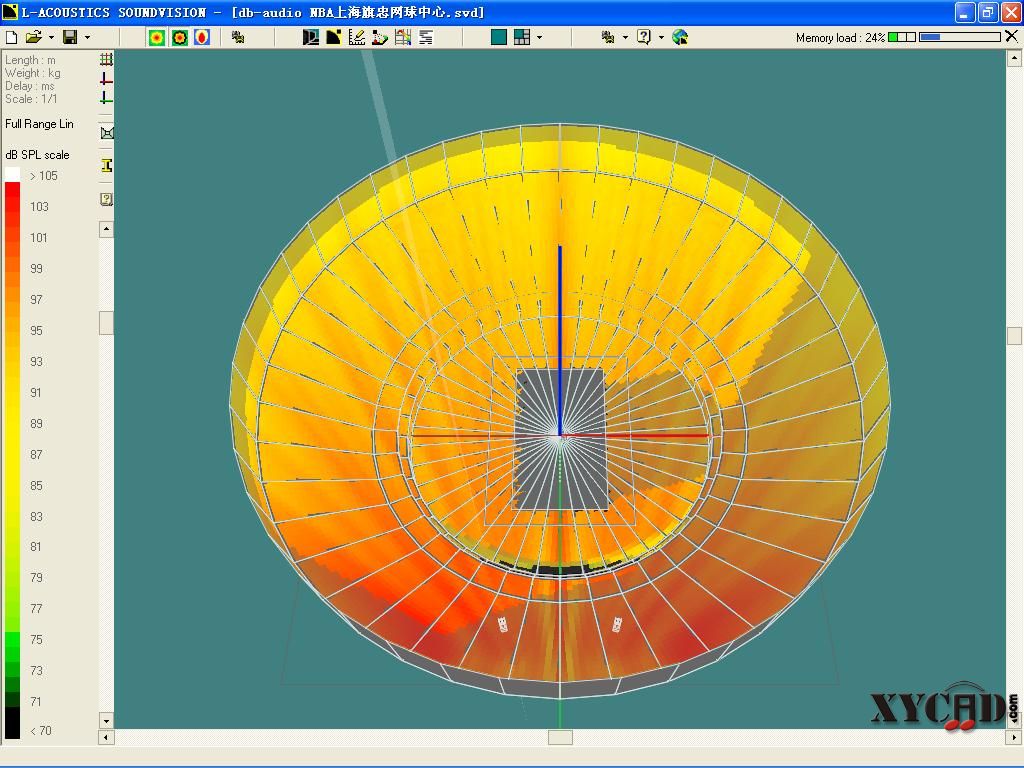Click the white >105 dB color swatch
This screenshot has width=1024, height=768.
12,174
